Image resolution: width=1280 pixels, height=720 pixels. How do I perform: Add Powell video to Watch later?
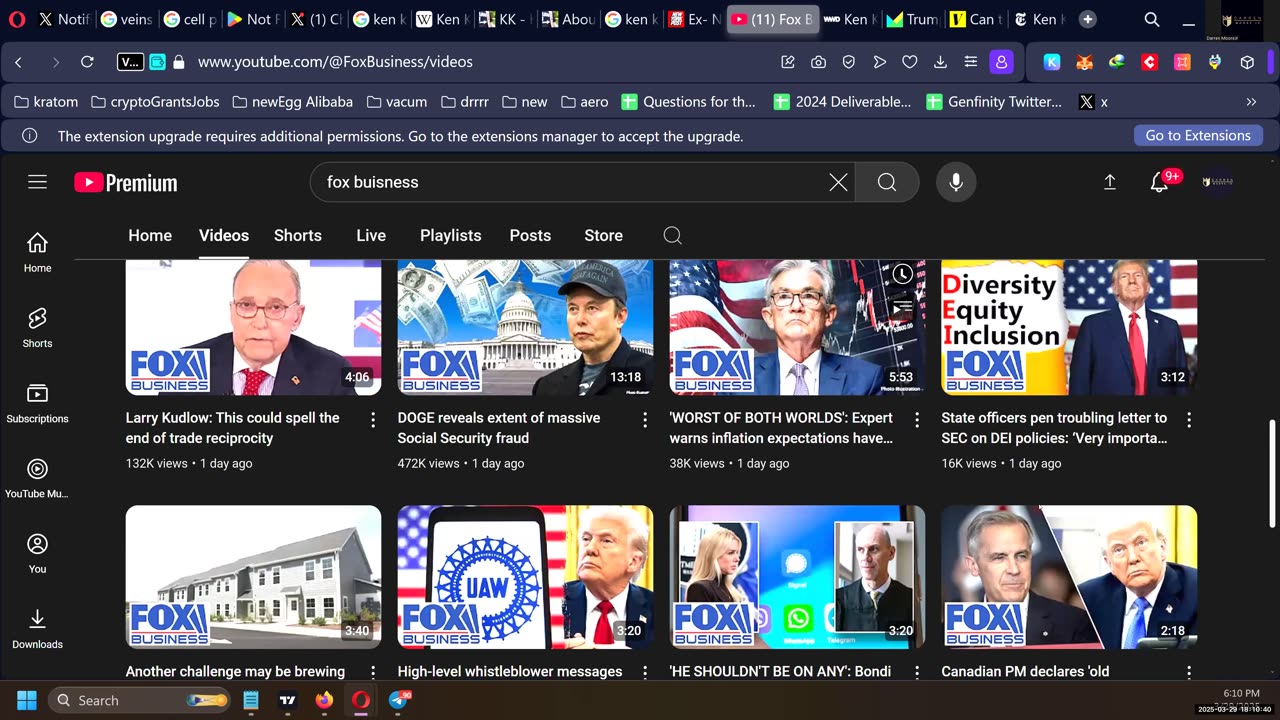(902, 274)
